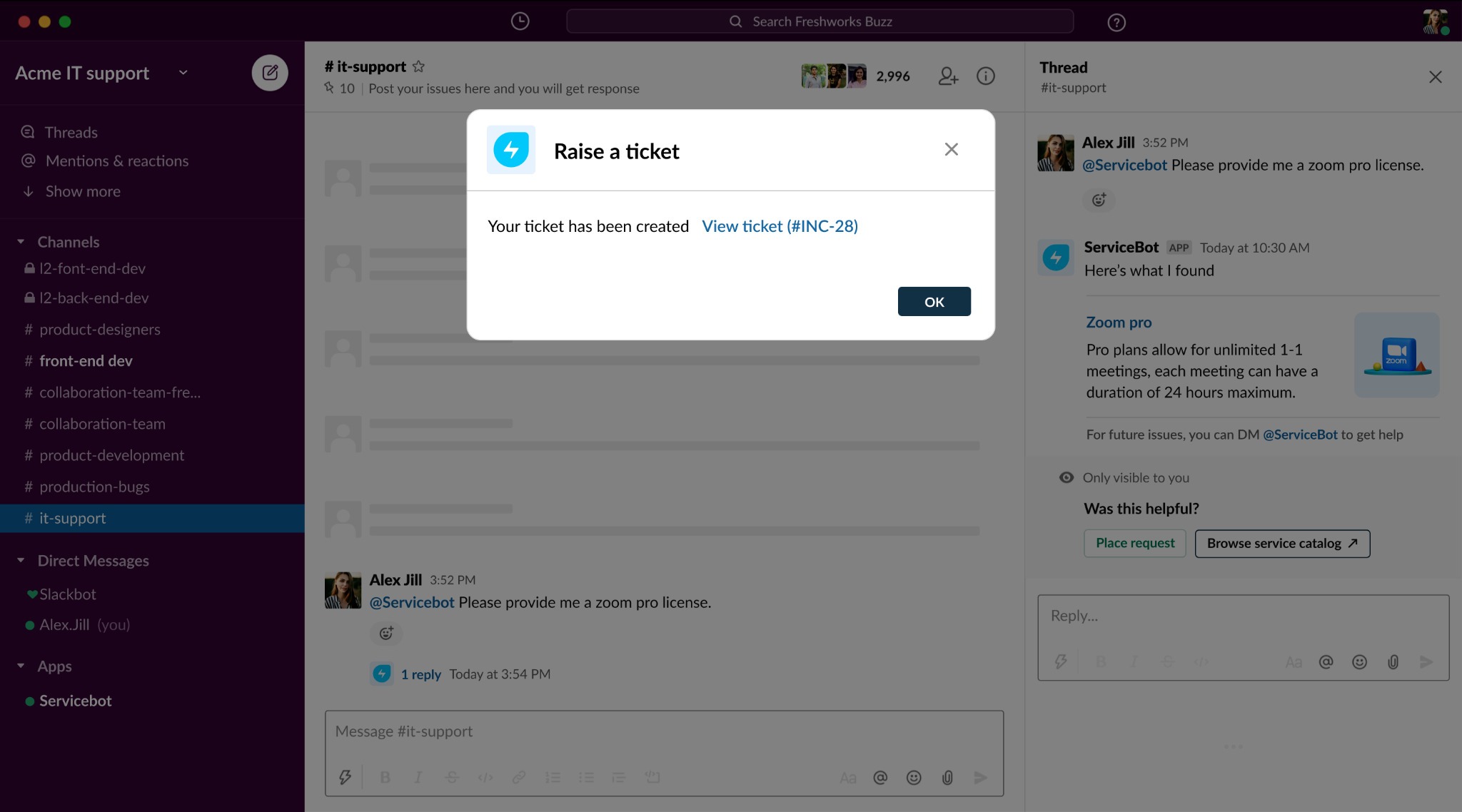Collapse the Channels section
The height and width of the screenshot is (812, 1462).
point(21,242)
